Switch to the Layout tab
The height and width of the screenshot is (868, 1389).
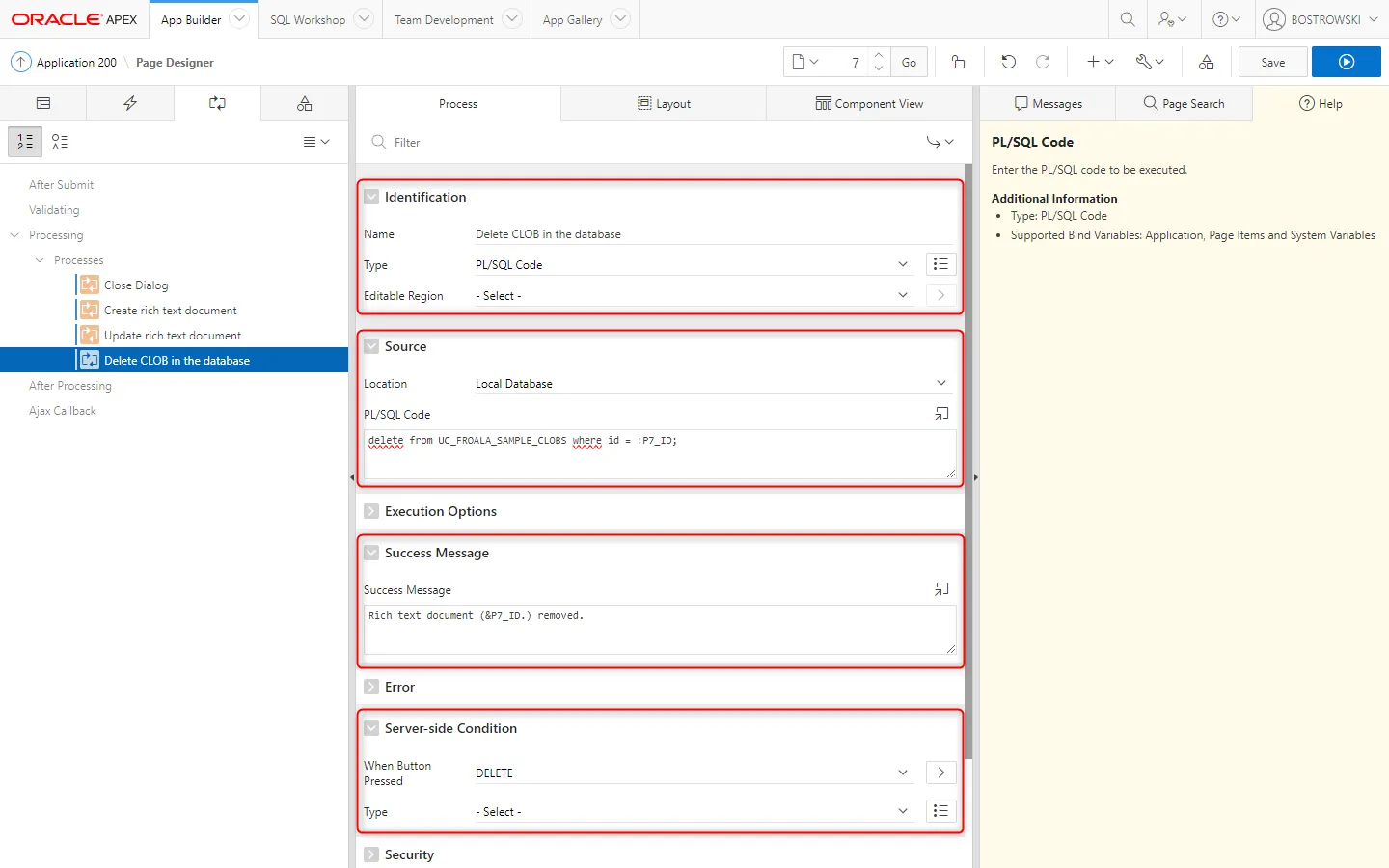click(x=664, y=103)
